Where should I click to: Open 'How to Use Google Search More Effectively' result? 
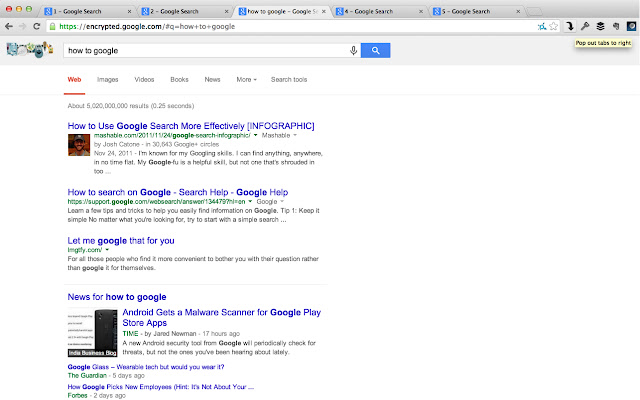point(191,126)
